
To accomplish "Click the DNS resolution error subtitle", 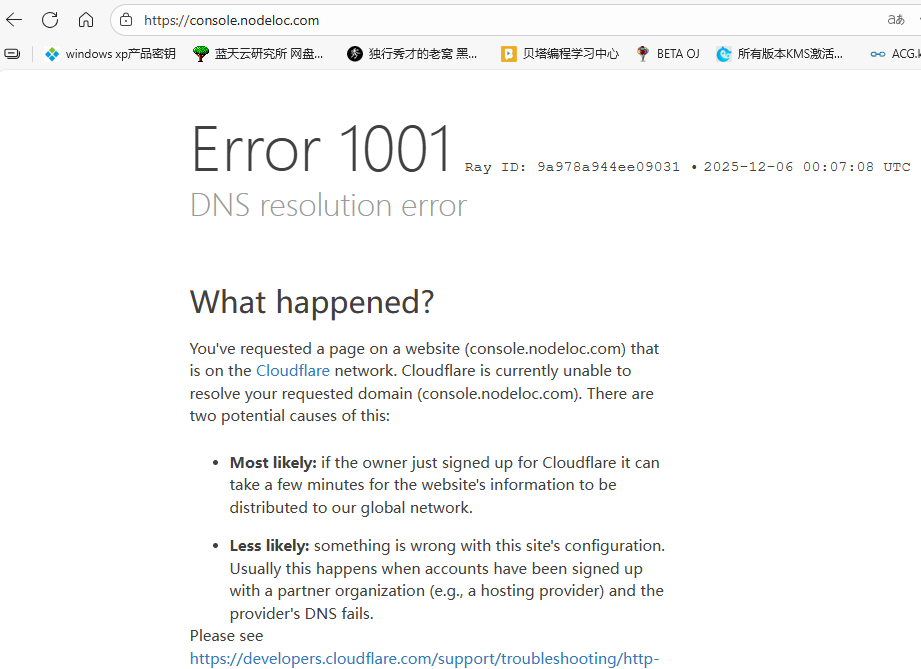I will click(x=328, y=205).
